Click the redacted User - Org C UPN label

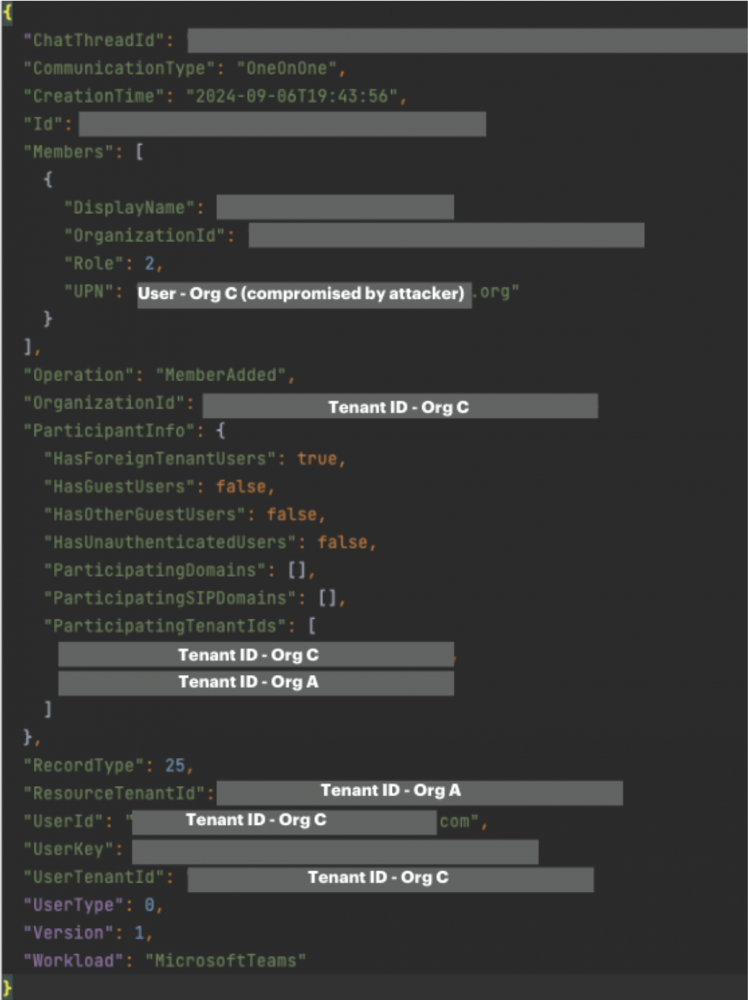point(304,293)
